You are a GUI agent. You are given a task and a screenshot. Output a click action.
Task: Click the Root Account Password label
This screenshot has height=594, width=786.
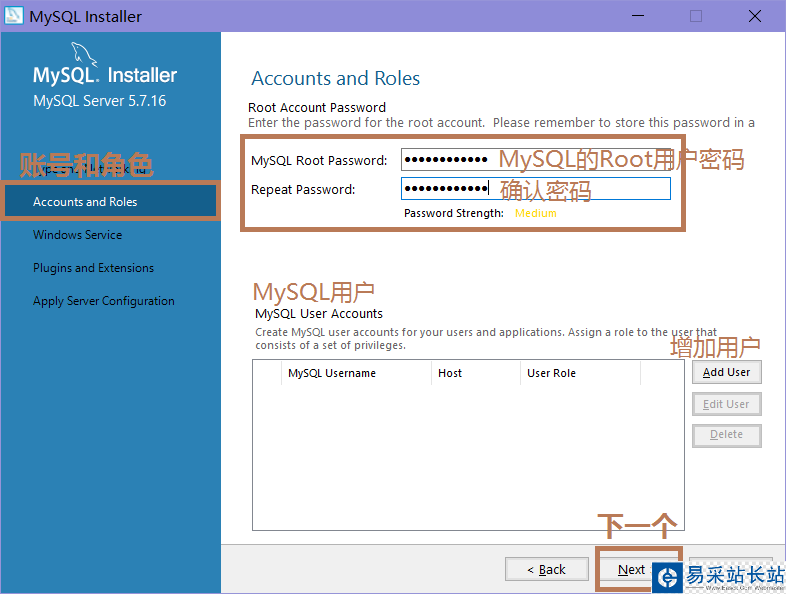pyautogui.click(x=317, y=107)
